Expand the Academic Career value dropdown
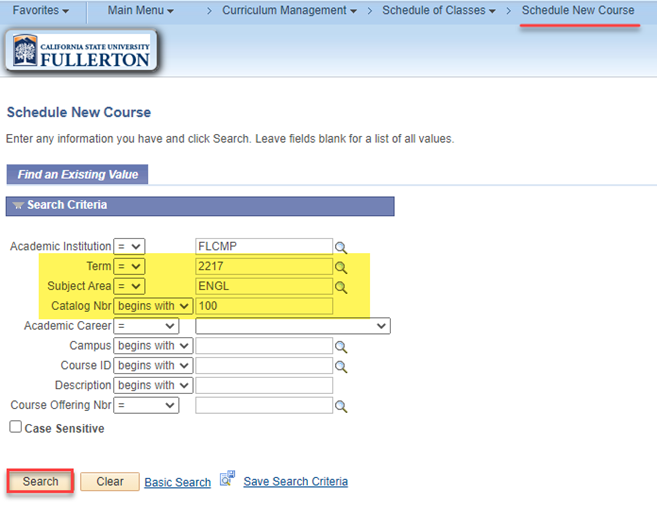Image resolution: width=657 pixels, height=511 pixels. [x=292, y=326]
